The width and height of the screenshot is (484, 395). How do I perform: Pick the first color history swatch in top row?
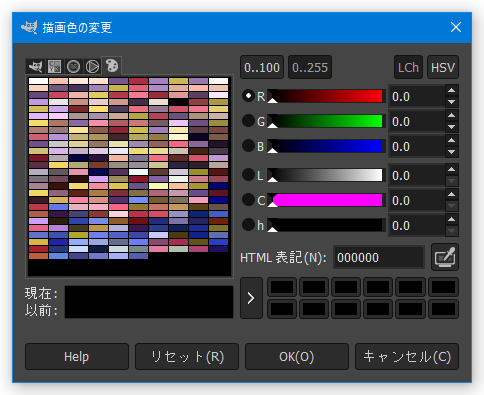(282, 287)
